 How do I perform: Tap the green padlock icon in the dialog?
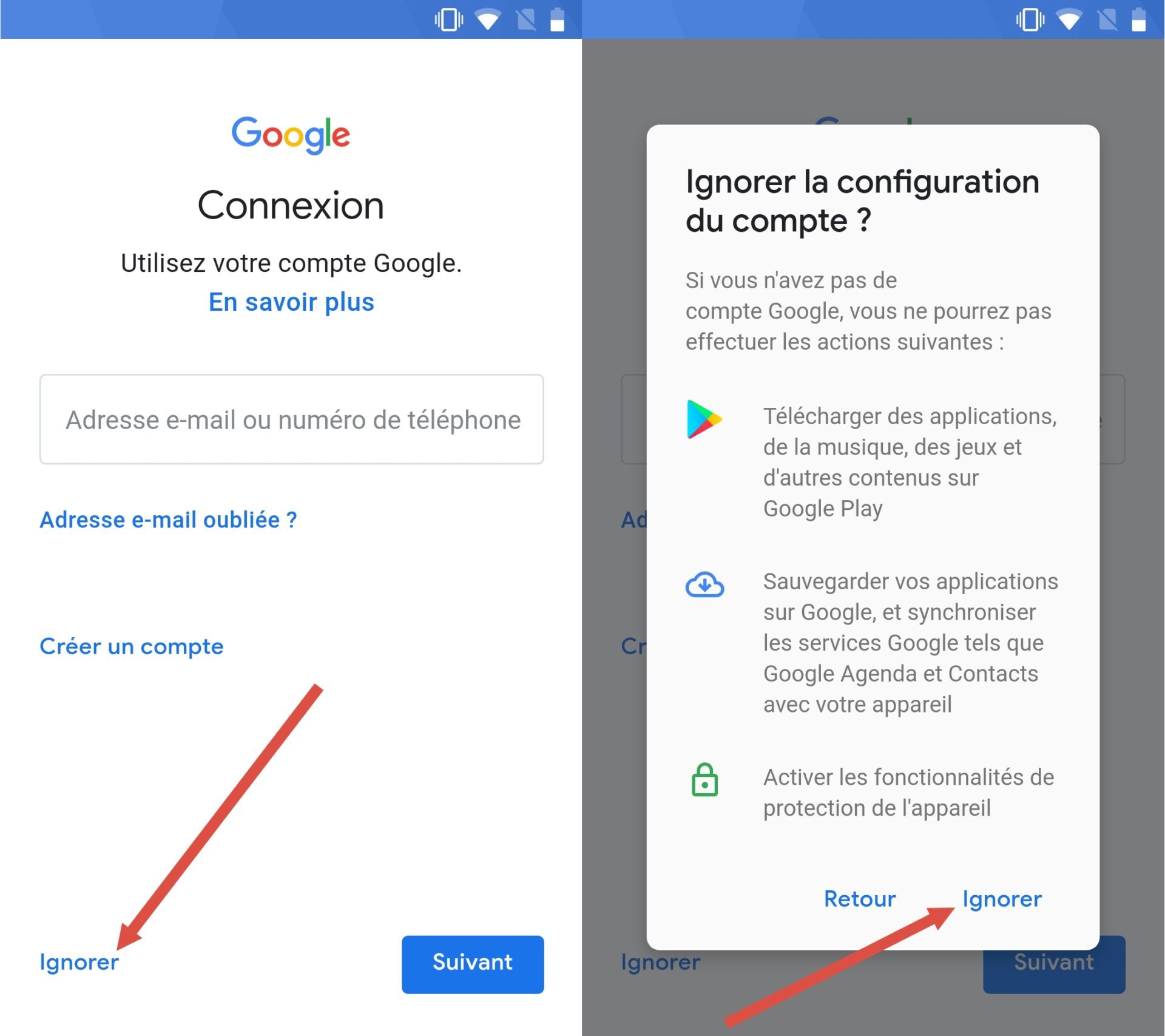[704, 780]
